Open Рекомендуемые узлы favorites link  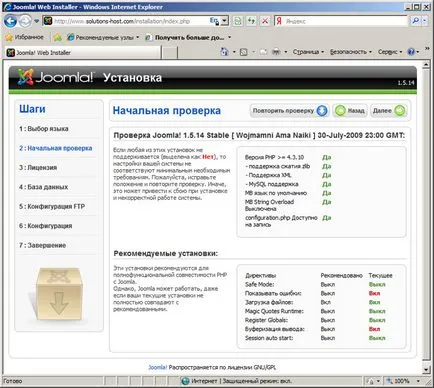[103, 38]
